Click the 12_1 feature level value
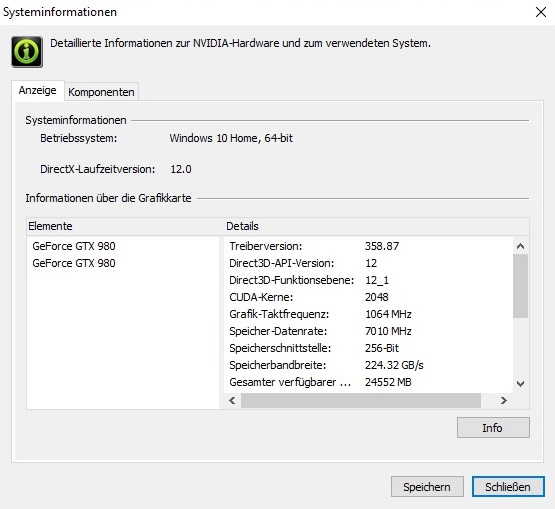 tap(377, 280)
